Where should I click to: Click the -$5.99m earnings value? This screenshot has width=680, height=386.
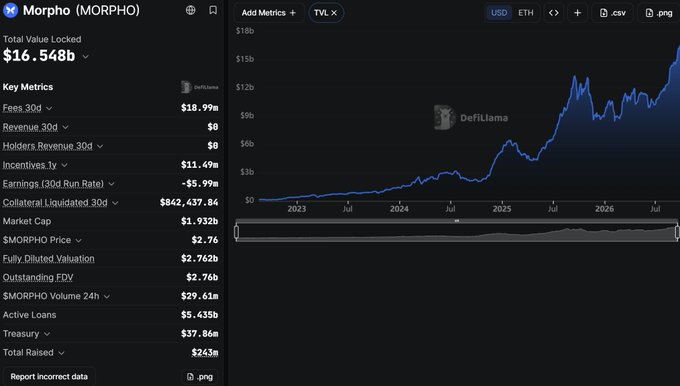click(199, 184)
